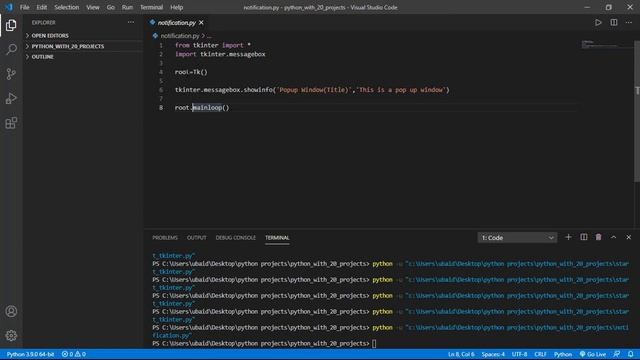This screenshot has height=360, width=640.
Task: Click python file icon in breadcrumb
Action: coord(155,36)
